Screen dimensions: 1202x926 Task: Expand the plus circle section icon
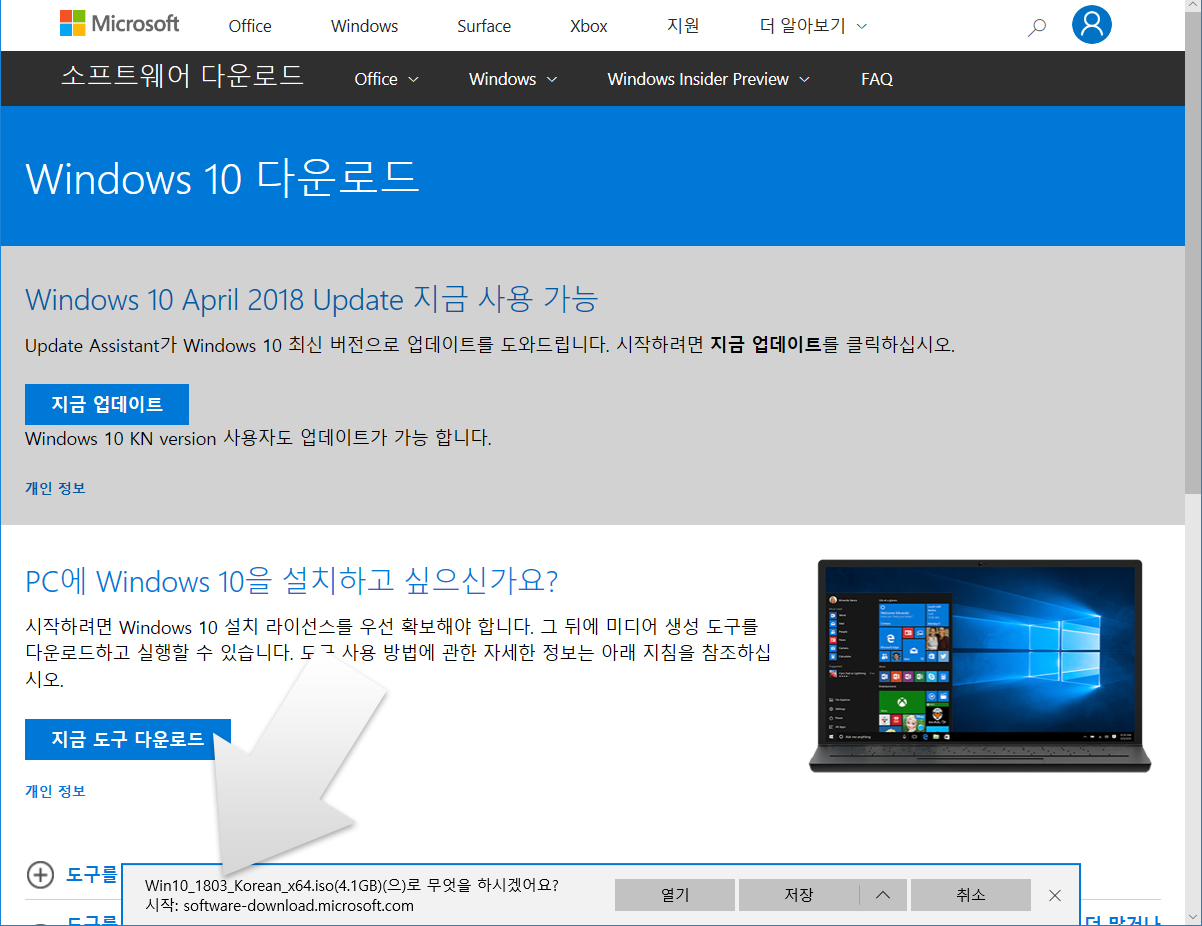coord(40,875)
